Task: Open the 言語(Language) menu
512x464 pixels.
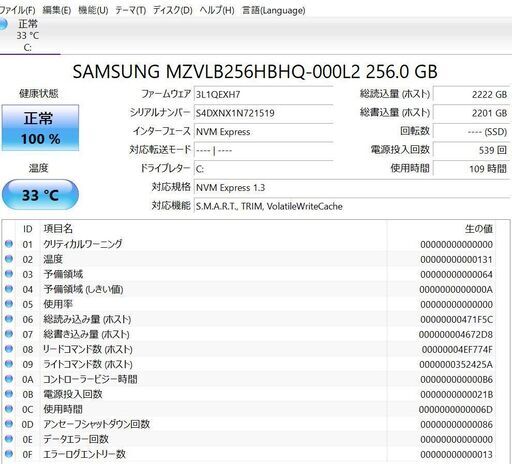Action: (273, 10)
